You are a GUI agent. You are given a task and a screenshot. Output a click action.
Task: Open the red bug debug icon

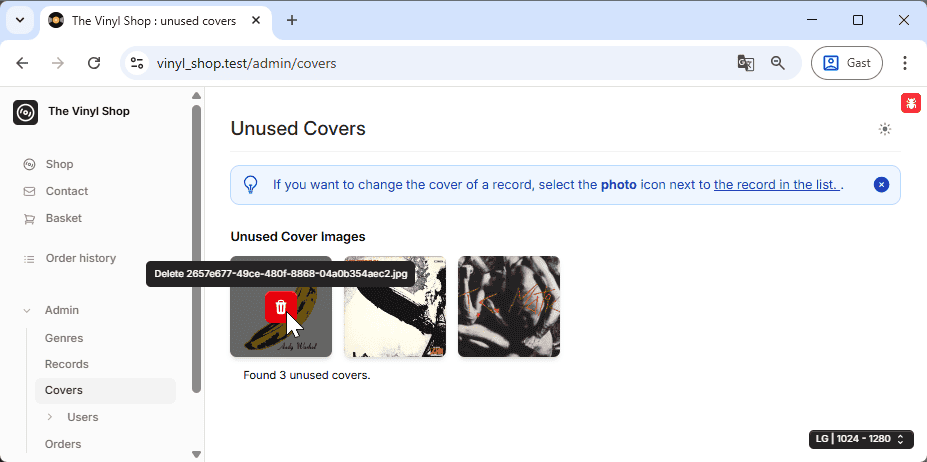pyautogui.click(x=911, y=103)
